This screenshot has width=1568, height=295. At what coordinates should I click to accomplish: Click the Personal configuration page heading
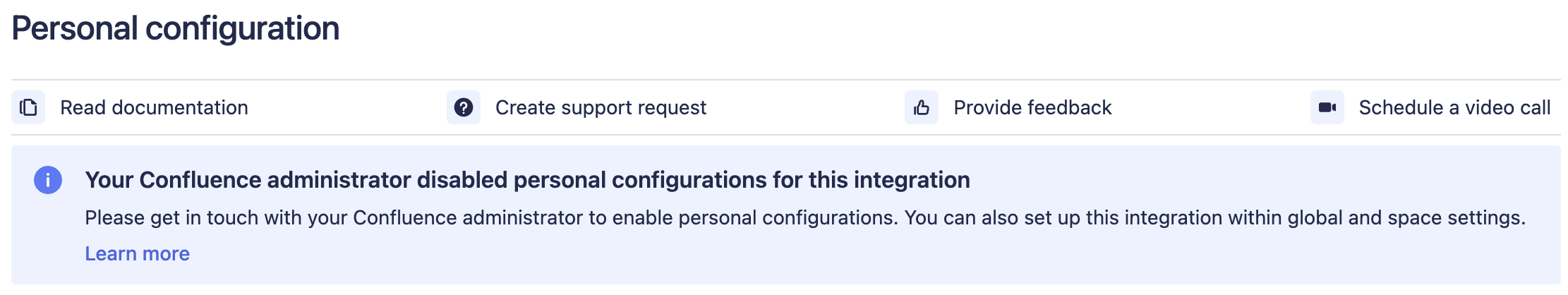coord(176,29)
